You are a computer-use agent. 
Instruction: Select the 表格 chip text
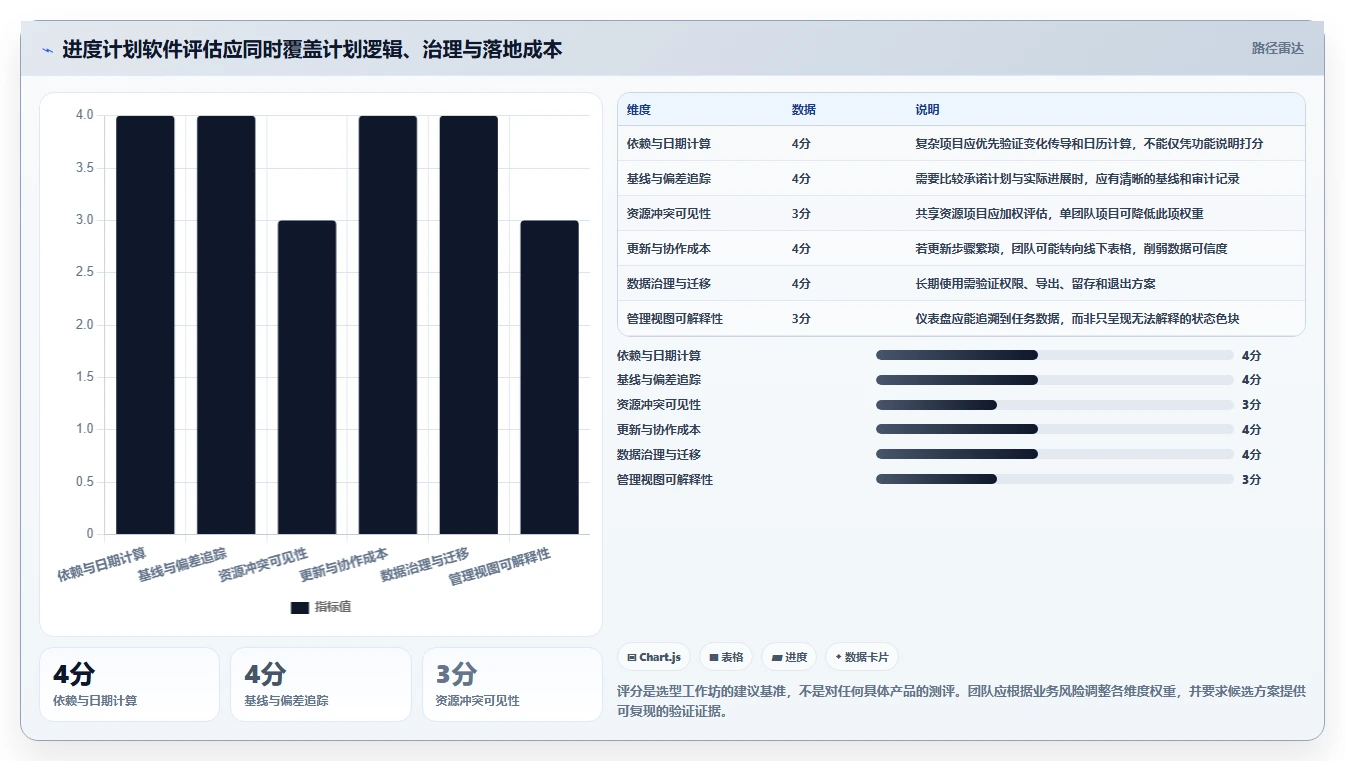(x=732, y=657)
